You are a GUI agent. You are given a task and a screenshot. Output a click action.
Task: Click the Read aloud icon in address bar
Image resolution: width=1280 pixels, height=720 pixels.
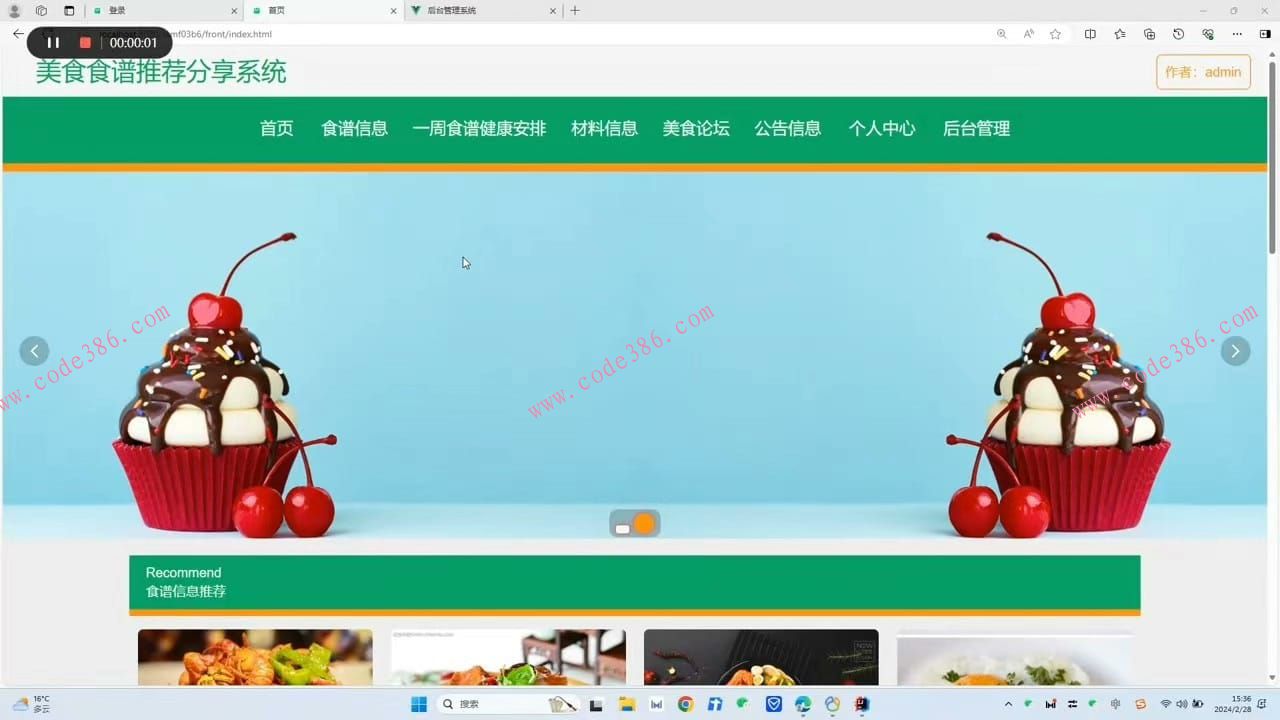pos(1028,33)
